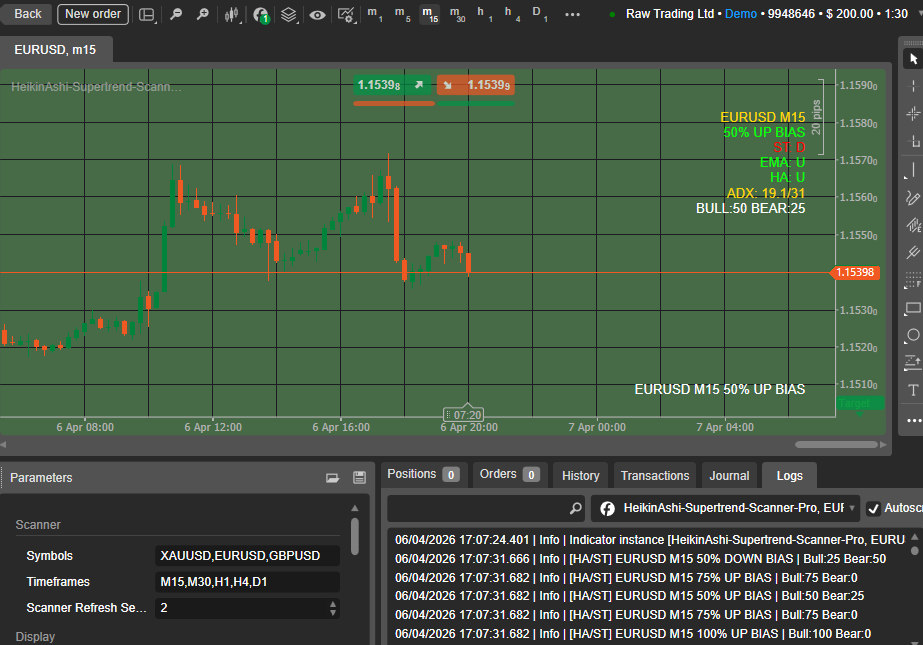Click the green buy price 1.1539 button
The image size is (923, 645).
pos(394,86)
